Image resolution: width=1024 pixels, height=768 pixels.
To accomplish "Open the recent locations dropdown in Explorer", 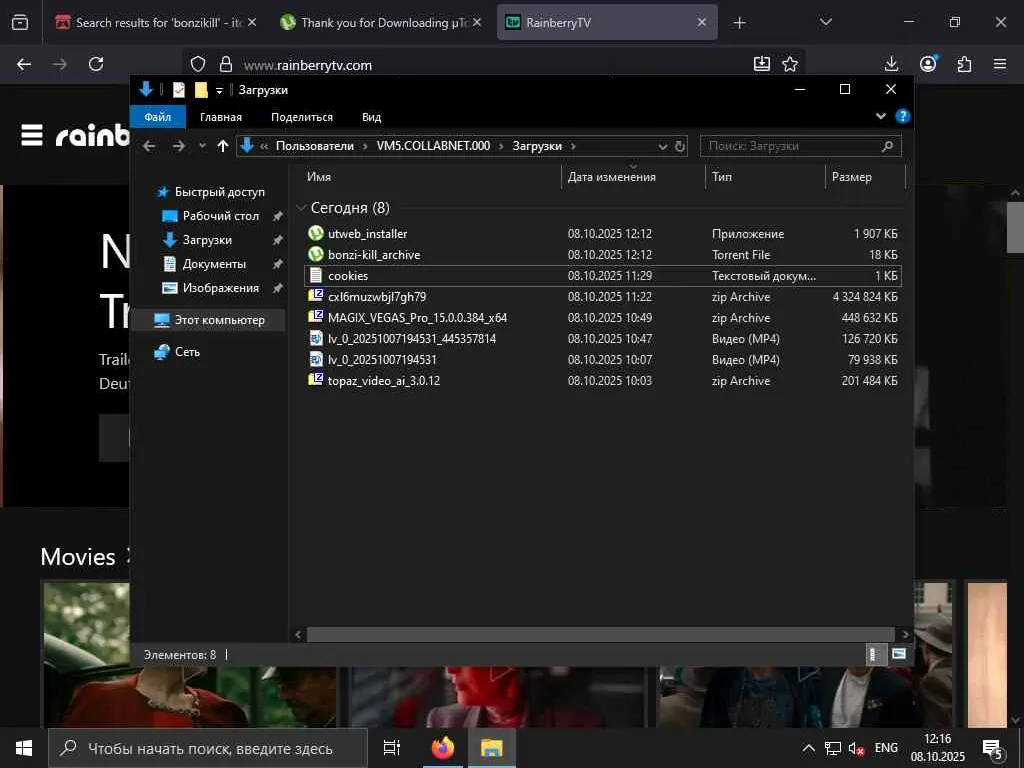I will click(x=202, y=146).
